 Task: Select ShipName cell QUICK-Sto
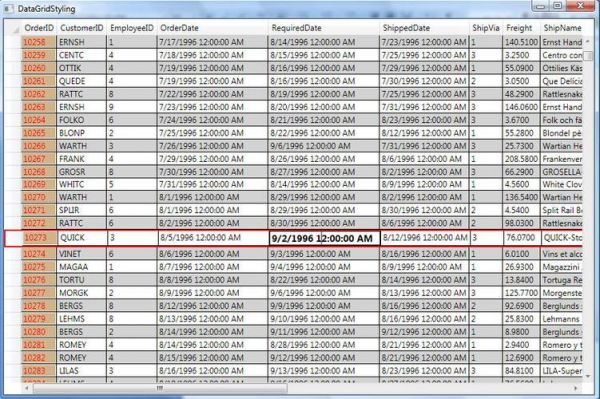click(562, 238)
